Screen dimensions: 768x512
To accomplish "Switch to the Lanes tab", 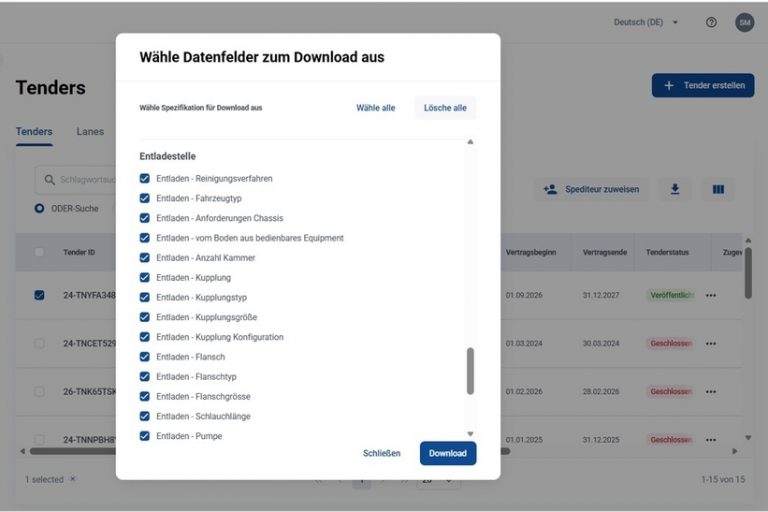I will (x=90, y=132).
